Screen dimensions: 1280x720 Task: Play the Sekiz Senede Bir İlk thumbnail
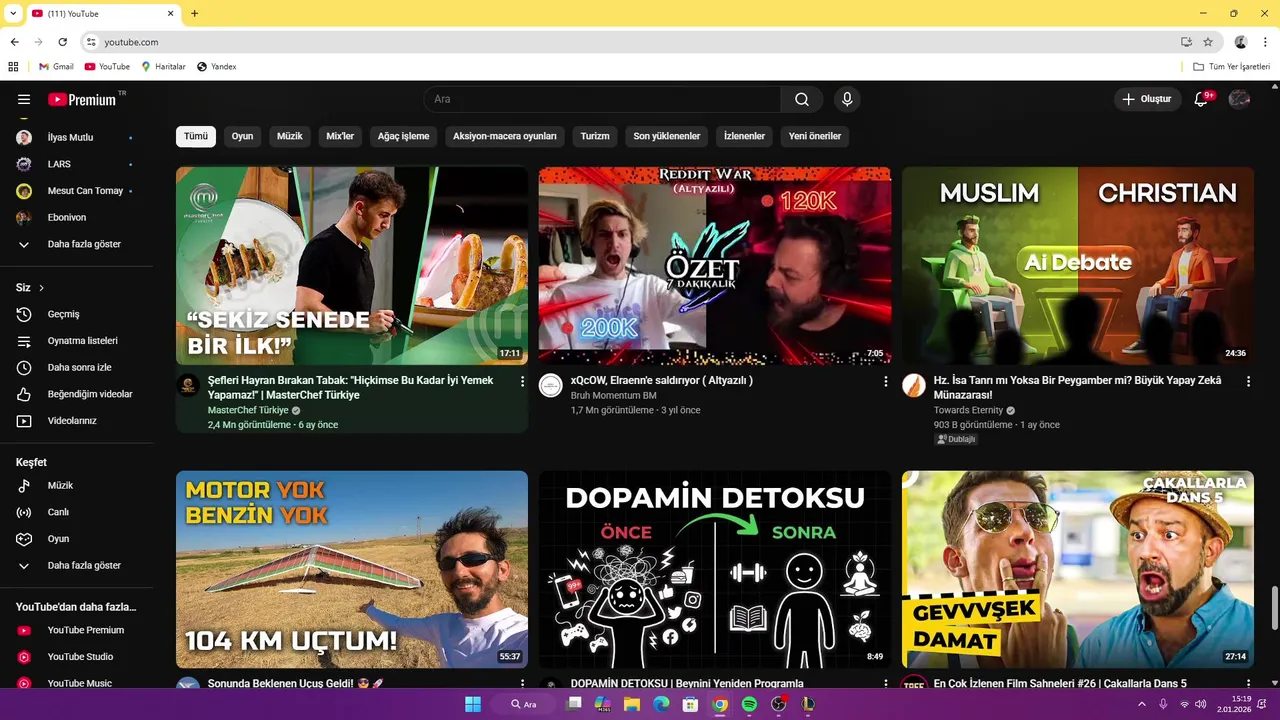(352, 266)
